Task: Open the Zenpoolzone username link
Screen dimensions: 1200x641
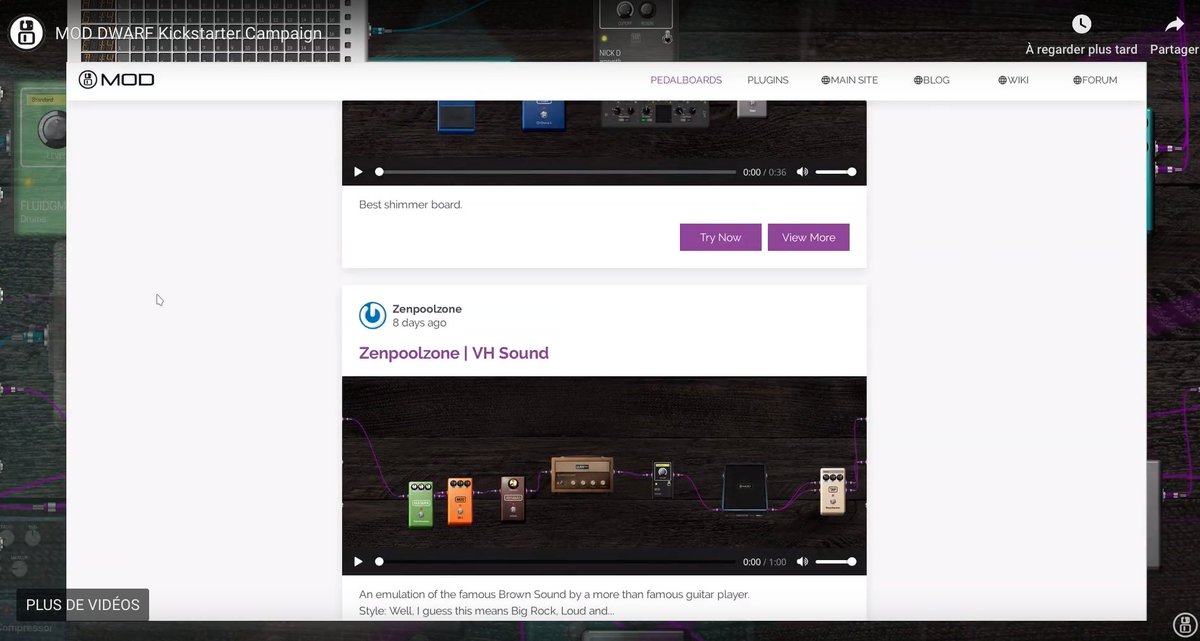Action: 427,309
